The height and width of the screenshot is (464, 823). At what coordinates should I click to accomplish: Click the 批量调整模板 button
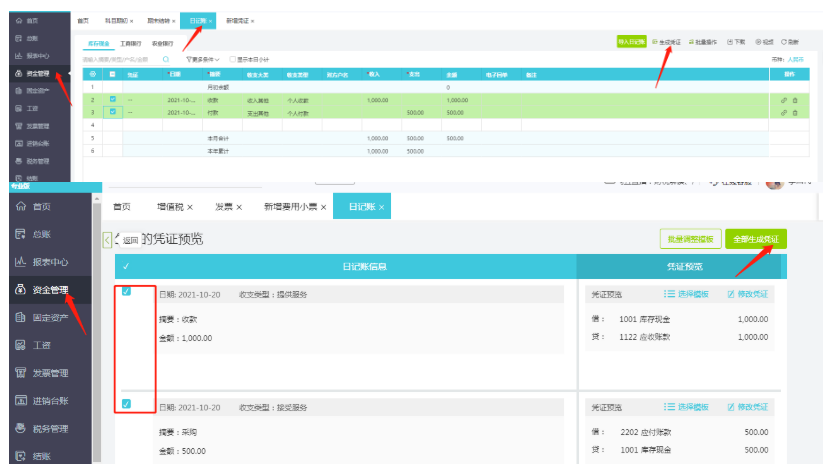pos(689,239)
